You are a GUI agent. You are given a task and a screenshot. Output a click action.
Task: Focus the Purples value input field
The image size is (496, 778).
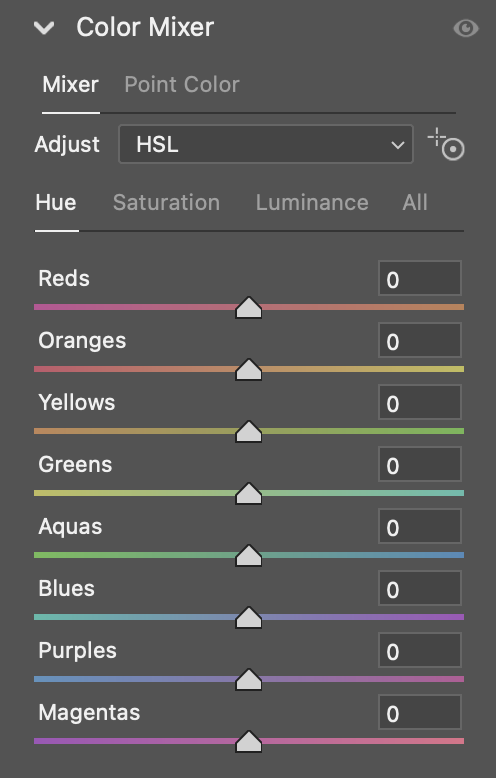[x=420, y=650]
